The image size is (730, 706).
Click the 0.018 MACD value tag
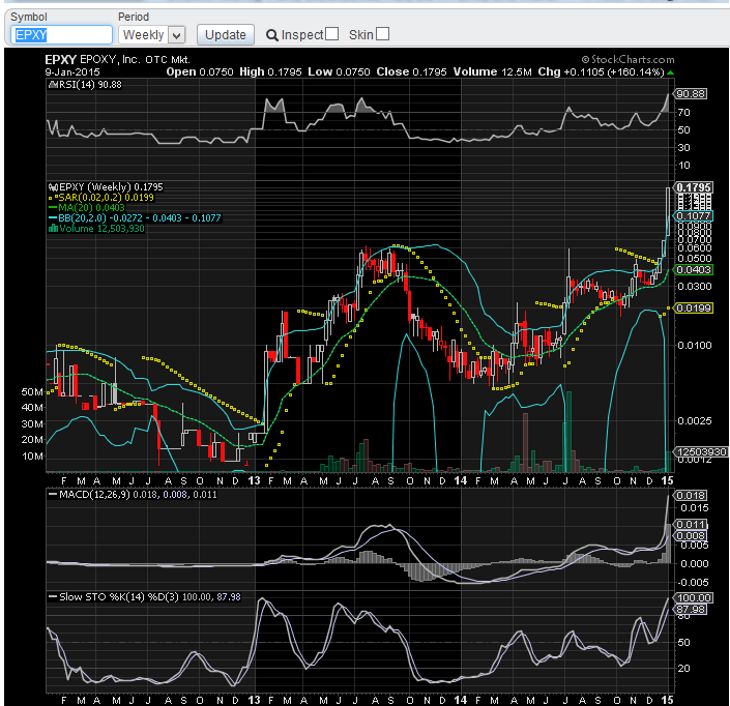[691, 495]
